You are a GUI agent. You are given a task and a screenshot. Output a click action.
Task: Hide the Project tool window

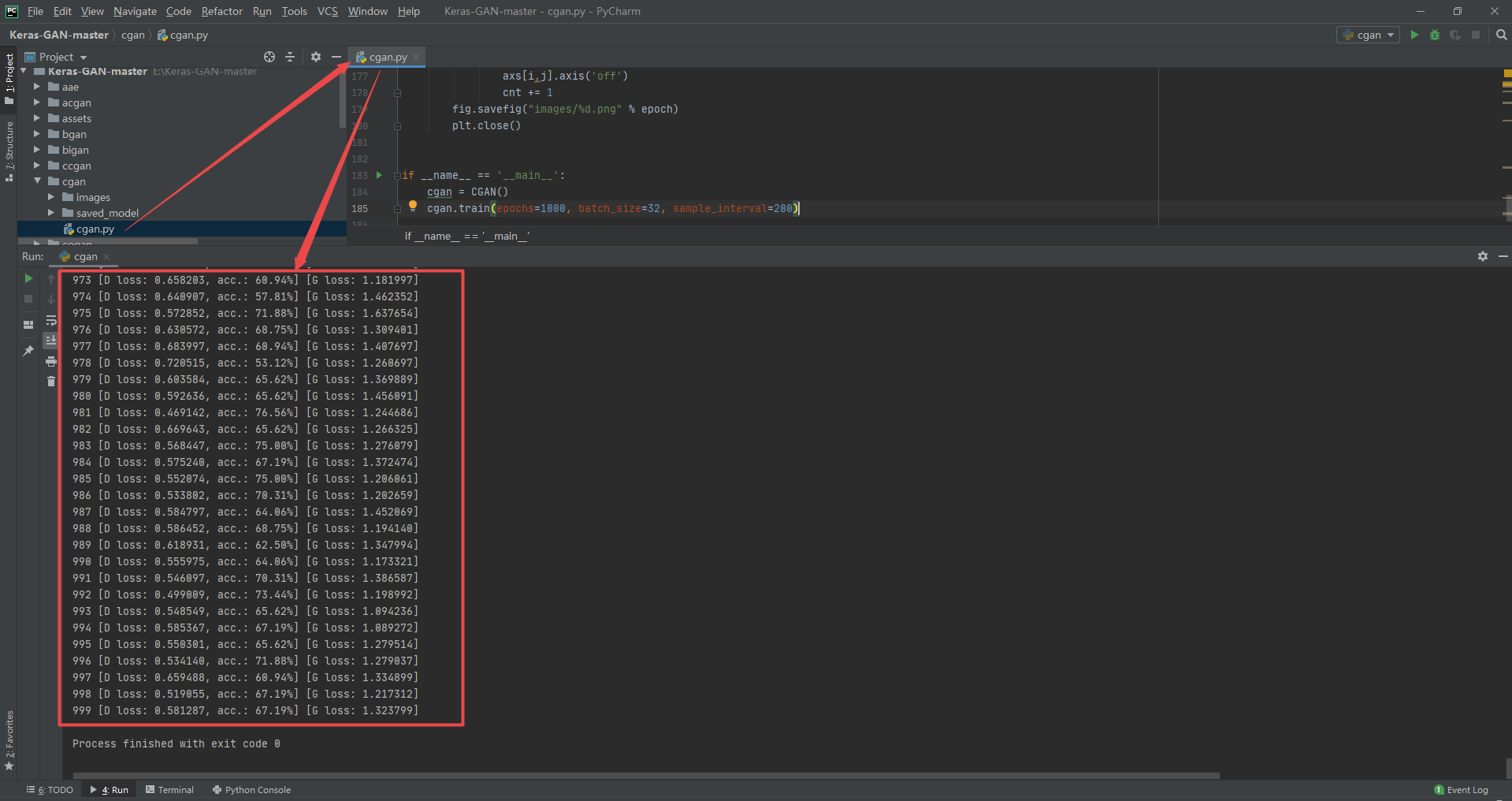(x=336, y=57)
